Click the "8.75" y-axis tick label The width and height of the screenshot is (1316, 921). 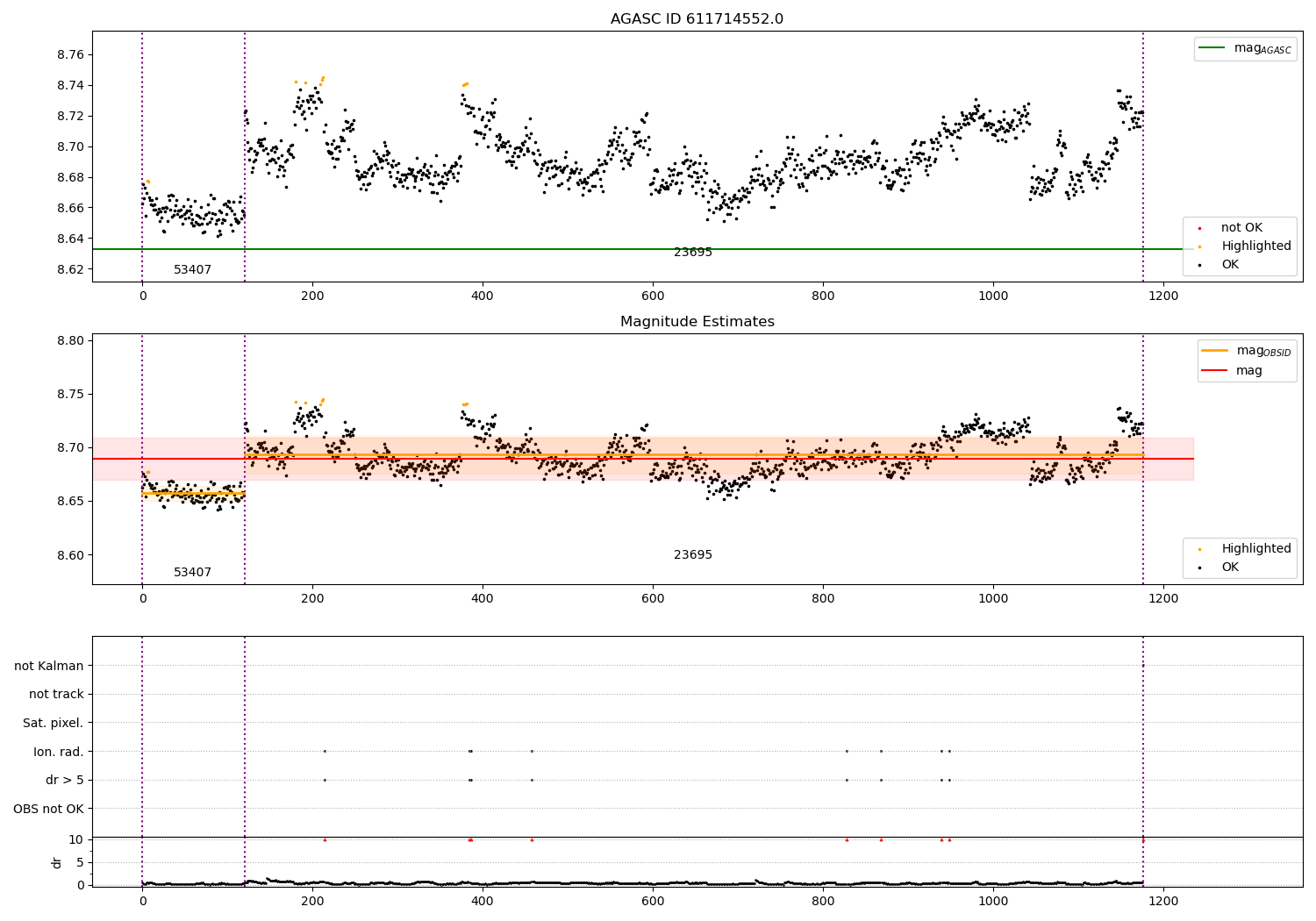[70, 395]
